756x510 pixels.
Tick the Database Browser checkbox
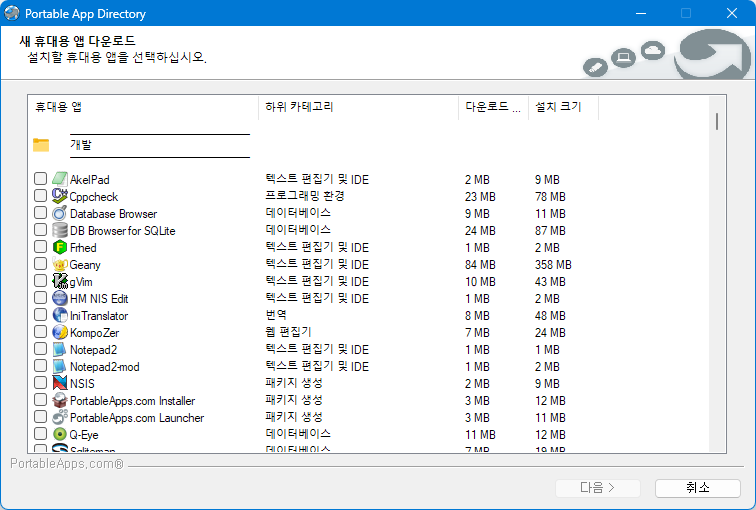[40, 213]
